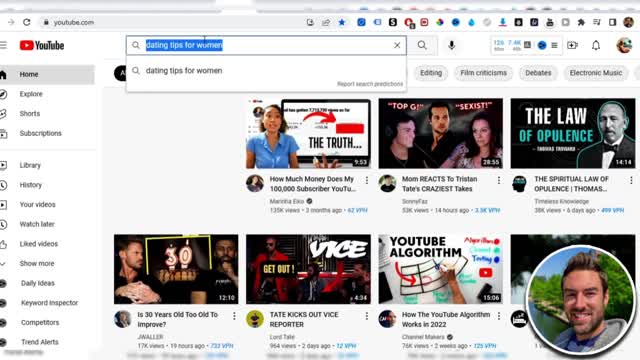Select the Debates filter chip
This screenshot has height=360, width=640.
click(x=538, y=73)
